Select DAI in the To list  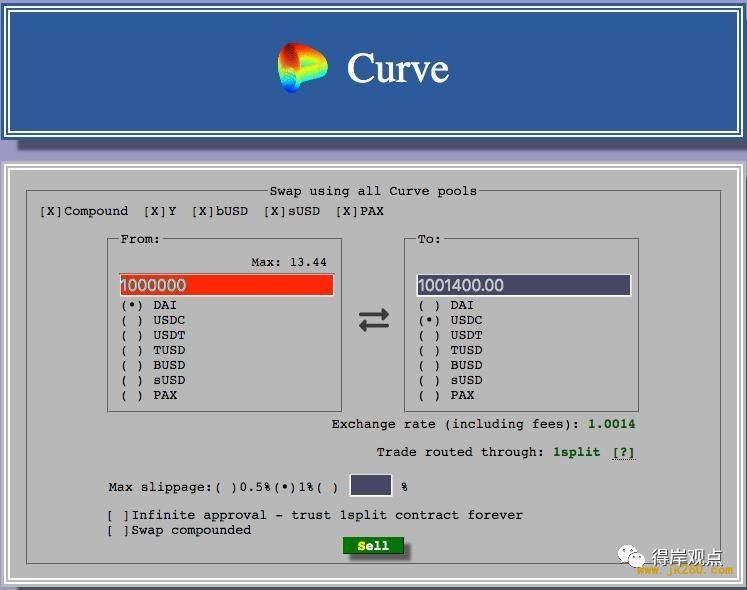[x=429, y=305]
